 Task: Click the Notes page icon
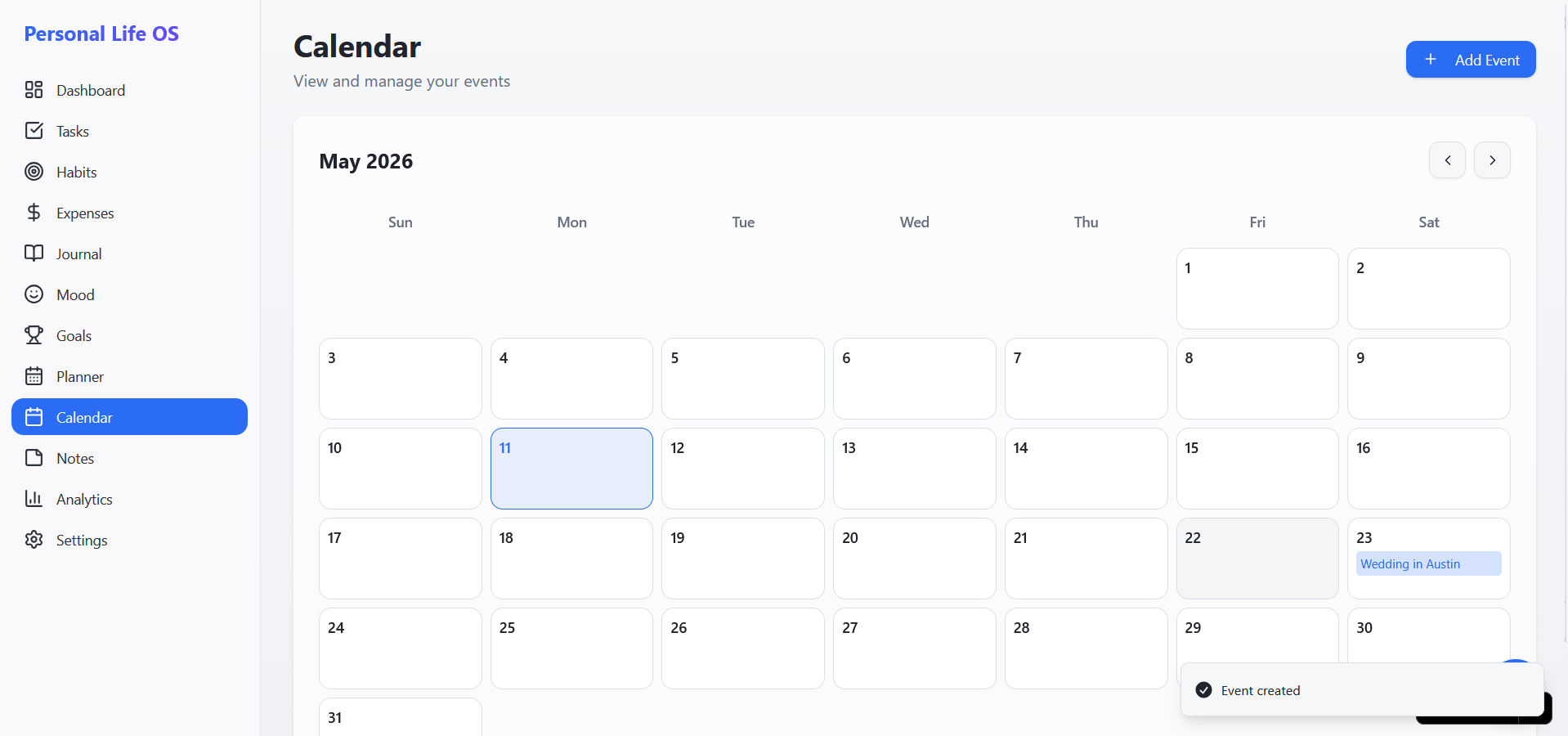[34, 458]
